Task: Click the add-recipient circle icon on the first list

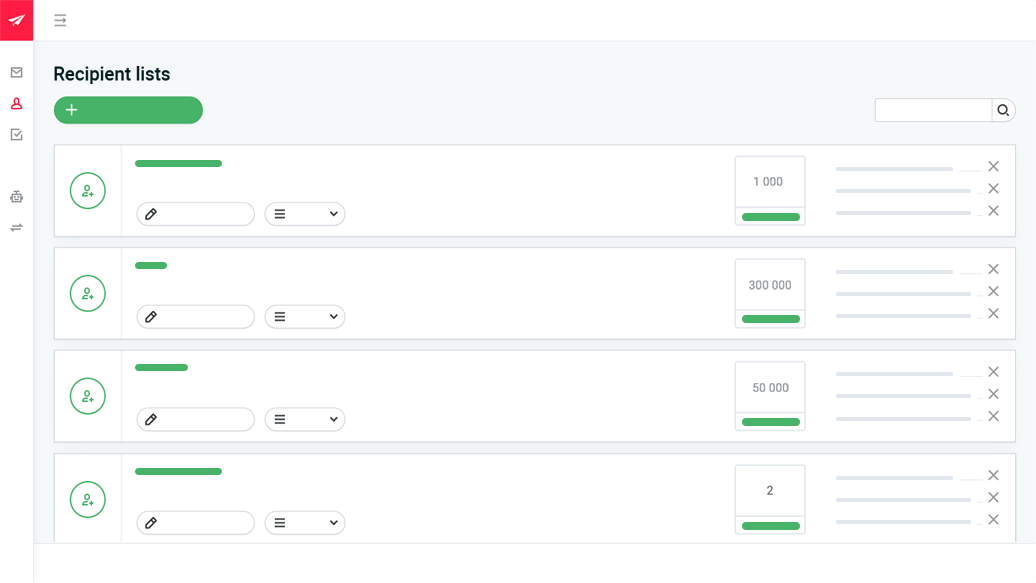Action: pyautogui.click(x=87, y=190)
